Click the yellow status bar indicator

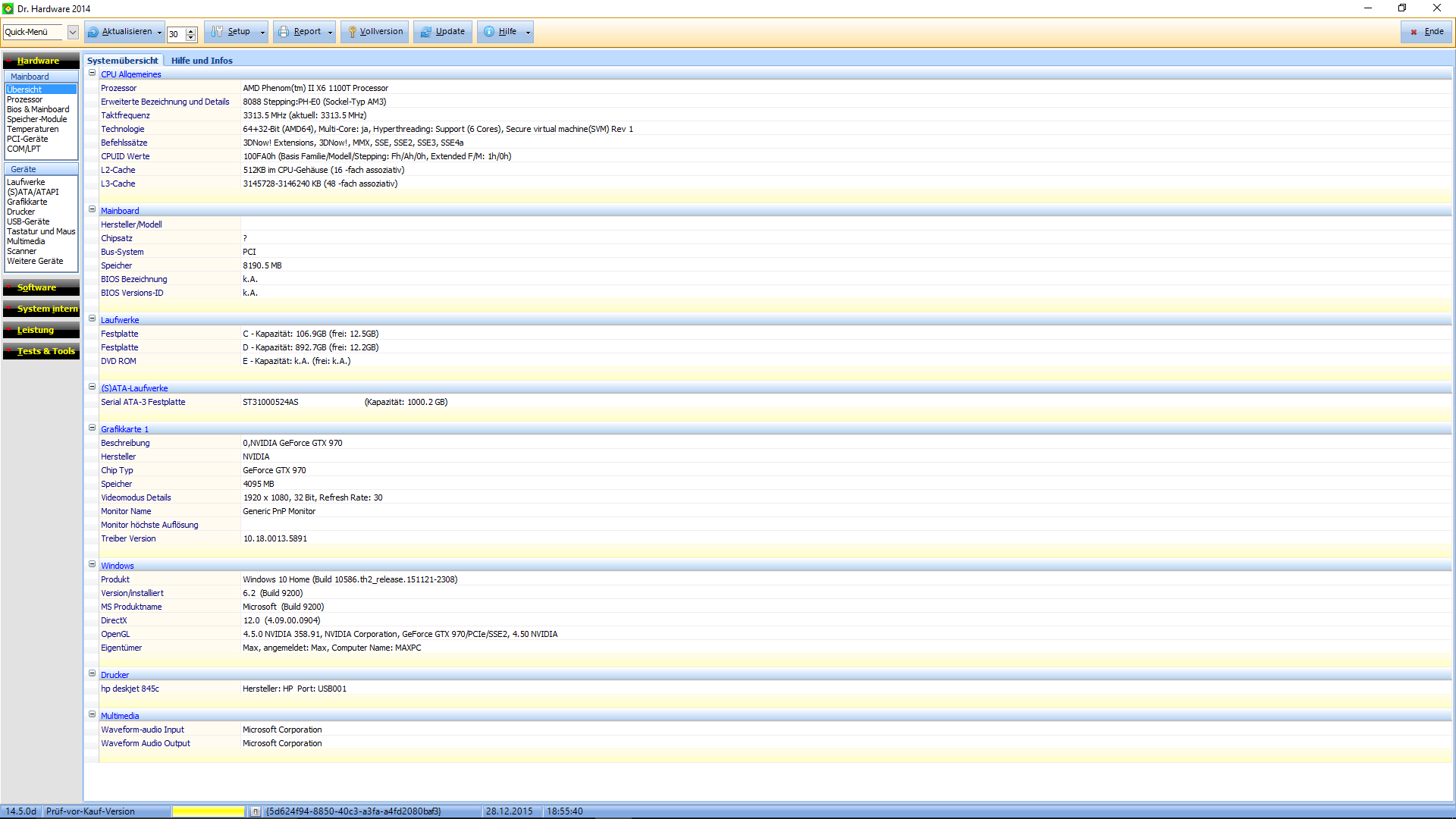coord(208,811)
